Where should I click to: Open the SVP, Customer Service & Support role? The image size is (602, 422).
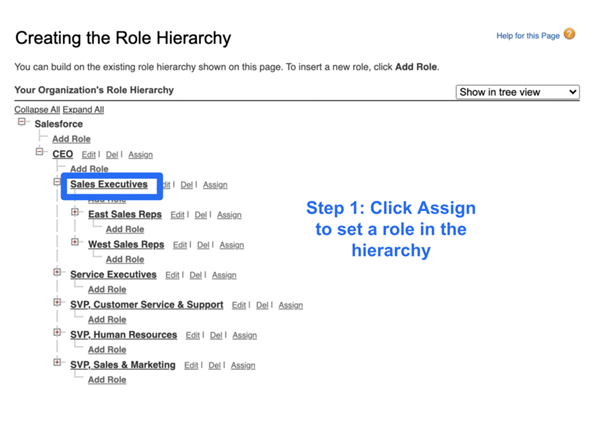146,304
